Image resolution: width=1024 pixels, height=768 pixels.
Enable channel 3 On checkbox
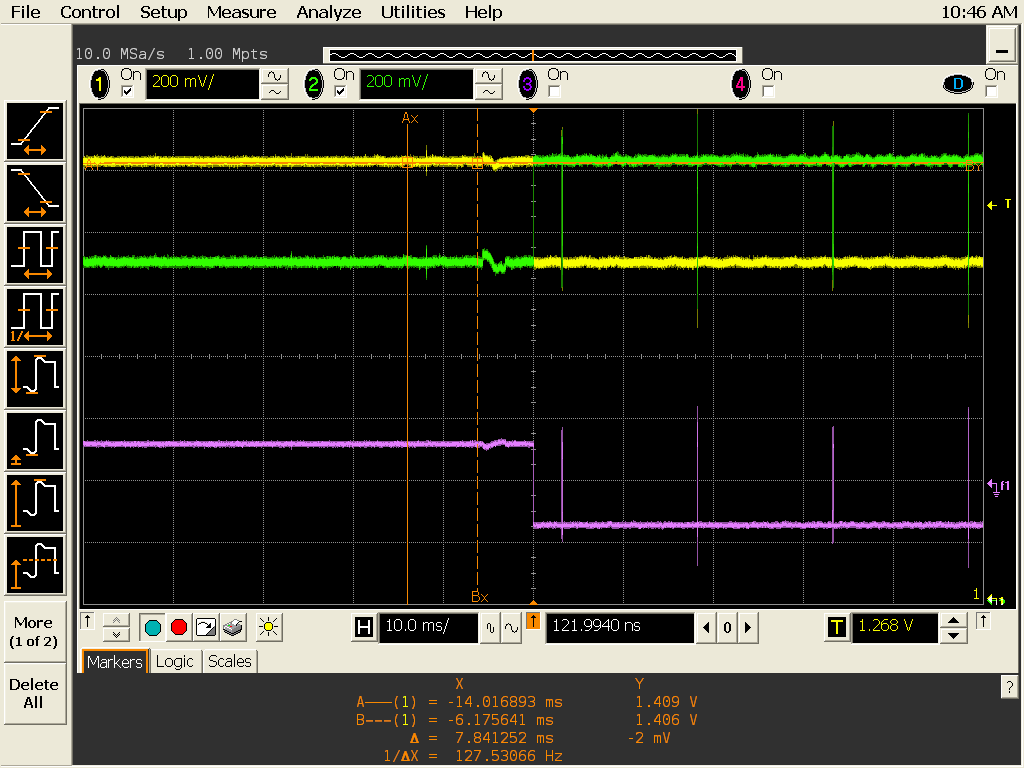coord(554,91)
